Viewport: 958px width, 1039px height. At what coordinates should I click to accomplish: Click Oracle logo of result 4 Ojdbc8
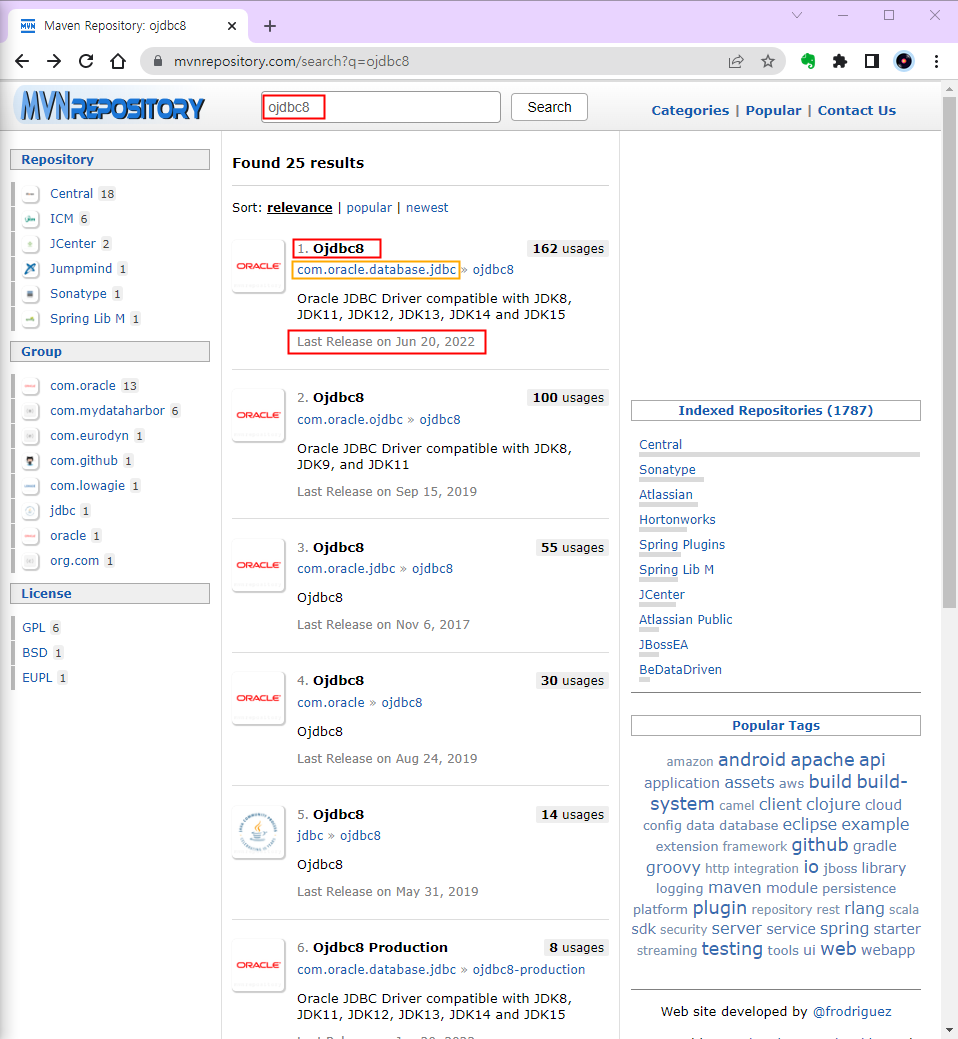(258, 698)
